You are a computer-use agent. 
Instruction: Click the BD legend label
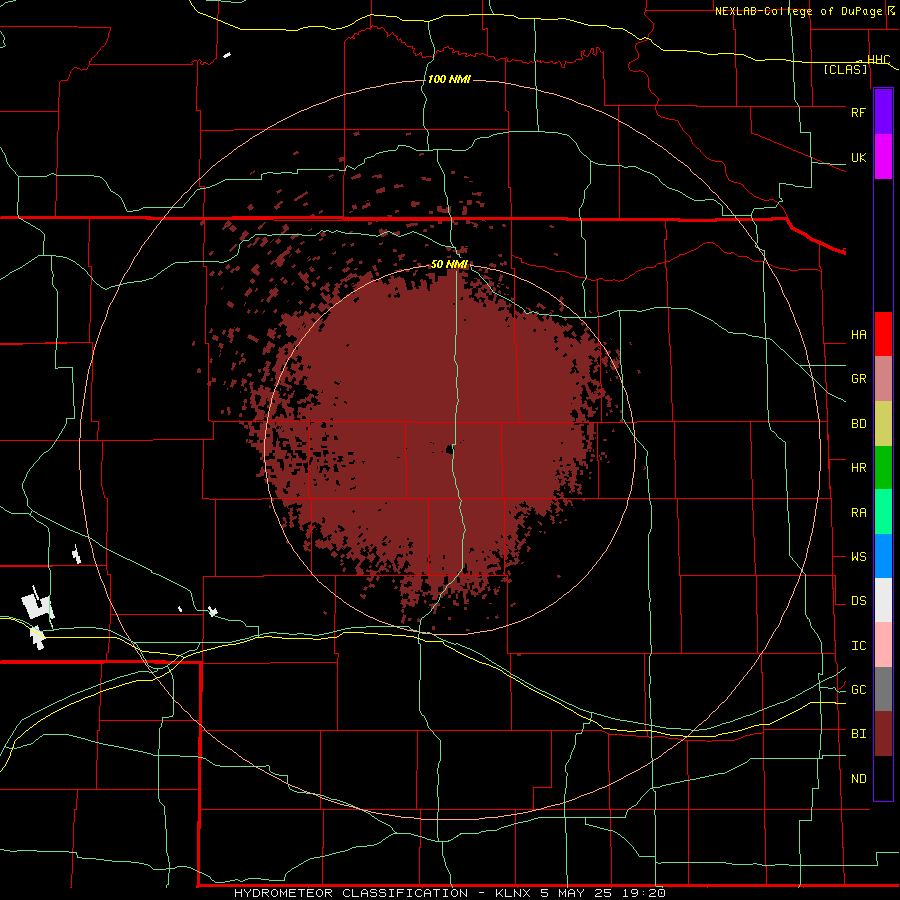click(858, 424)
